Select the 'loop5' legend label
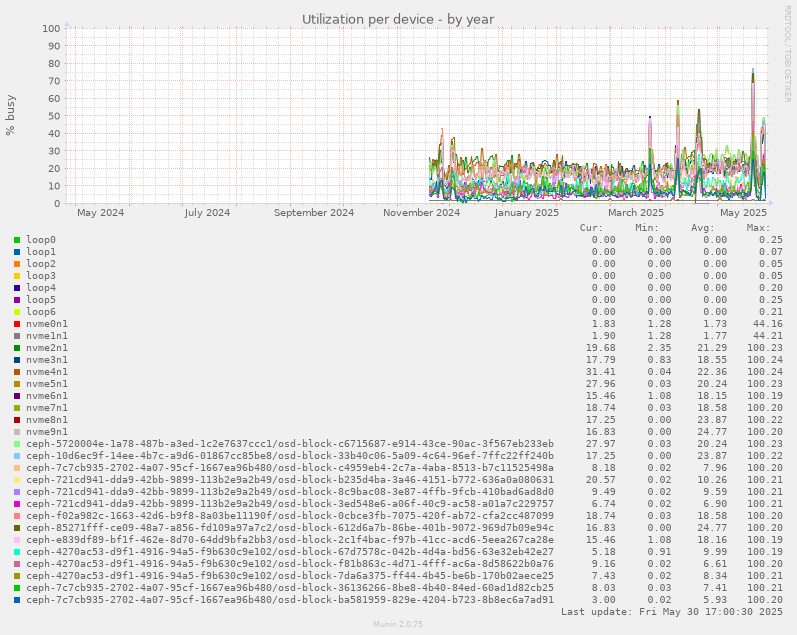Screen dimensions: 797x635 click(x=41, y=300)
